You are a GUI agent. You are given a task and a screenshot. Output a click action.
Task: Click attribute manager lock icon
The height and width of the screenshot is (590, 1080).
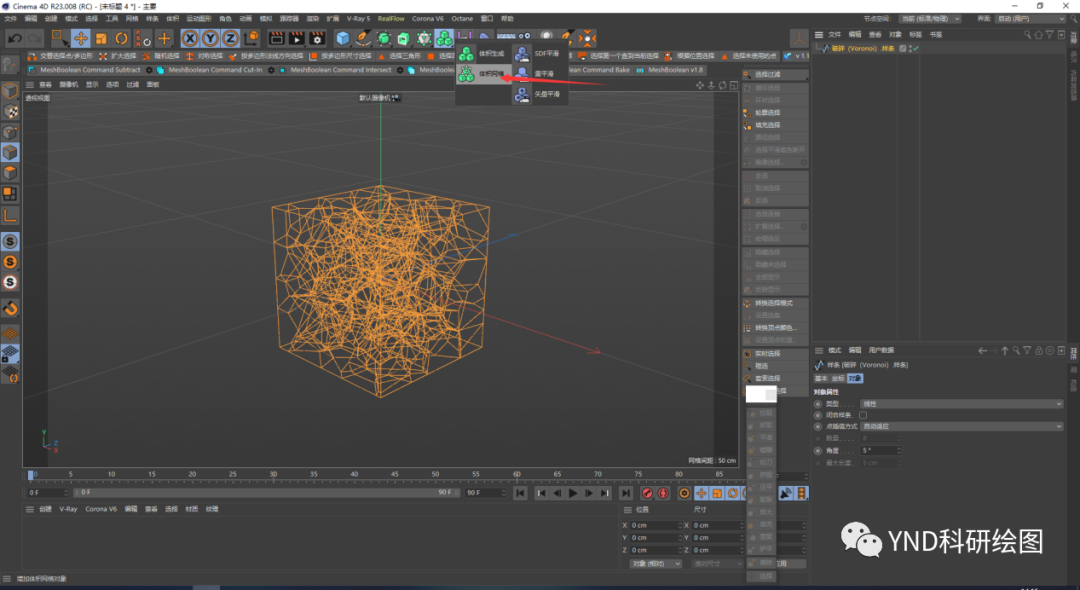click(x=1039, y=350)
